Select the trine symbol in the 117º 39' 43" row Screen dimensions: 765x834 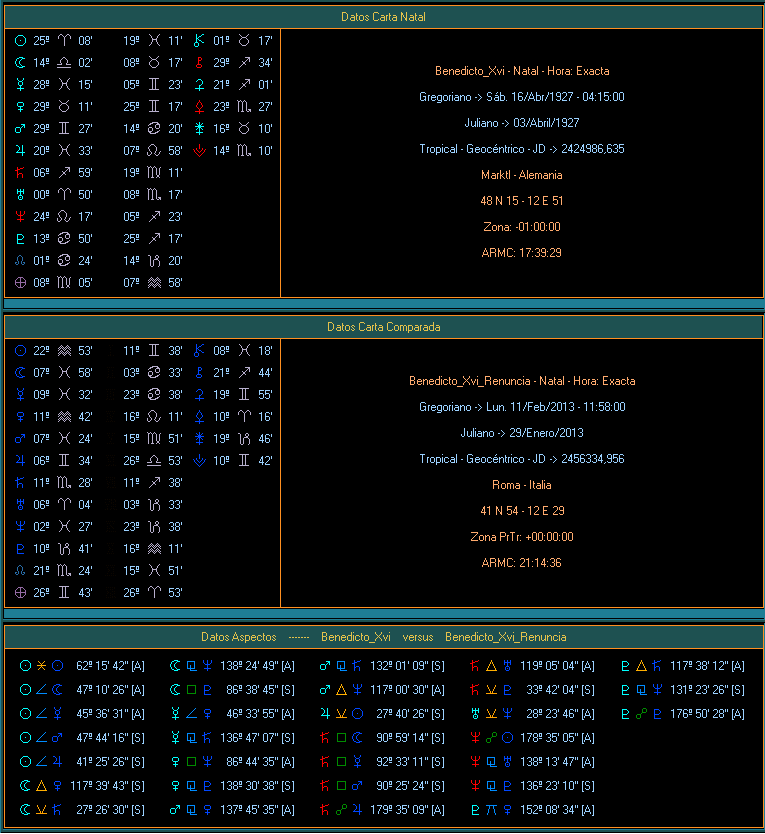point(41,786)
